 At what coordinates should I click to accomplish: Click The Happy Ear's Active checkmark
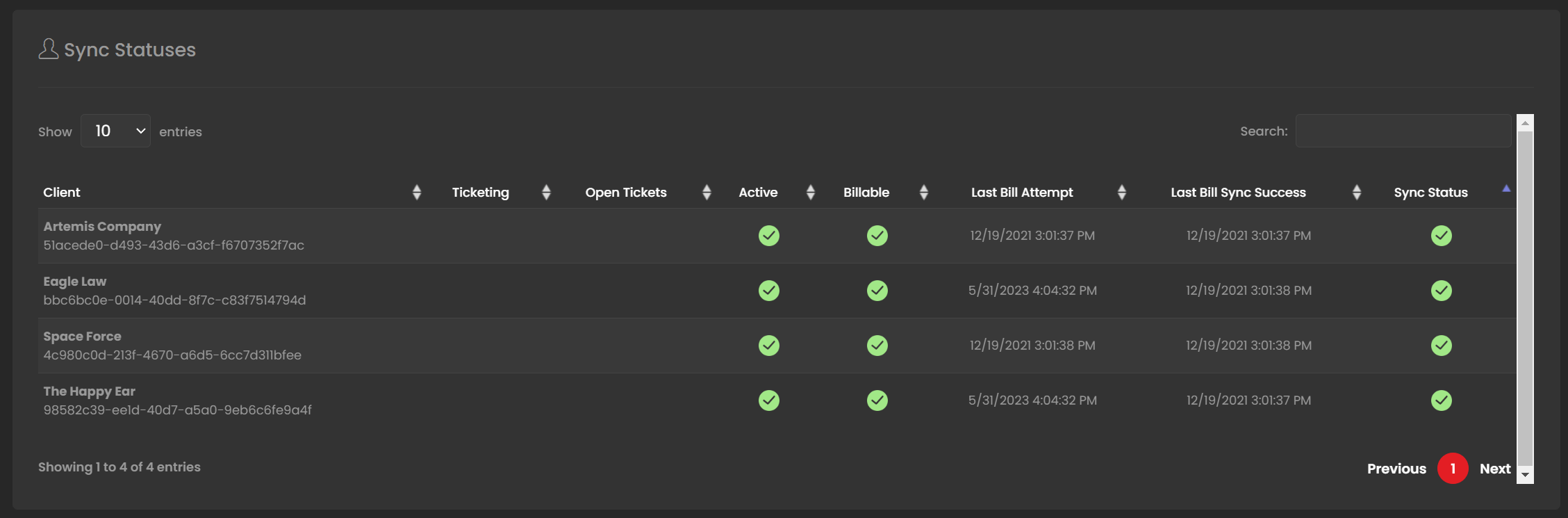pyautogui.click(x=768, y=400)
